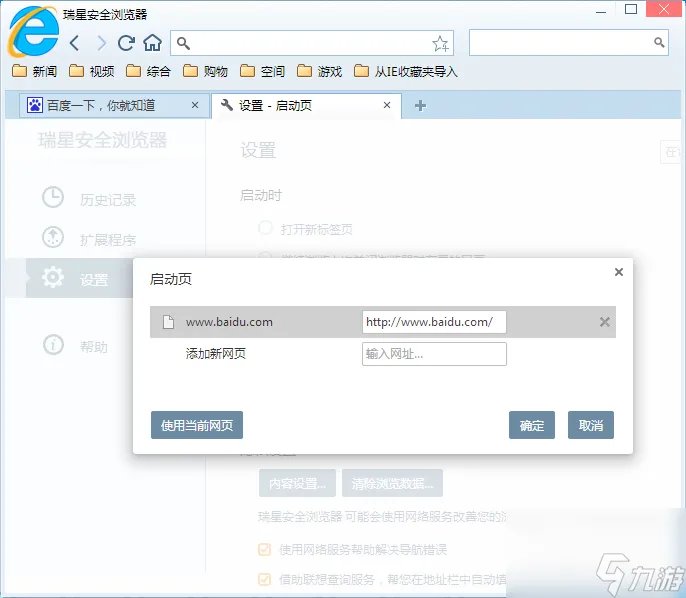The image size is (686, 598).
Task: Click search magnifier in right search box
Action: [x=659, y=43]
